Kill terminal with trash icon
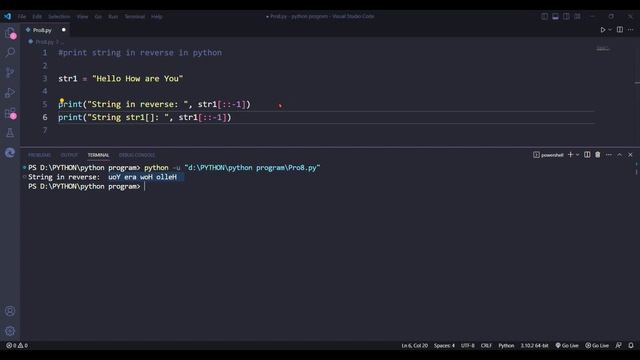This screenshot has height=360, width=640. (598, 155)
